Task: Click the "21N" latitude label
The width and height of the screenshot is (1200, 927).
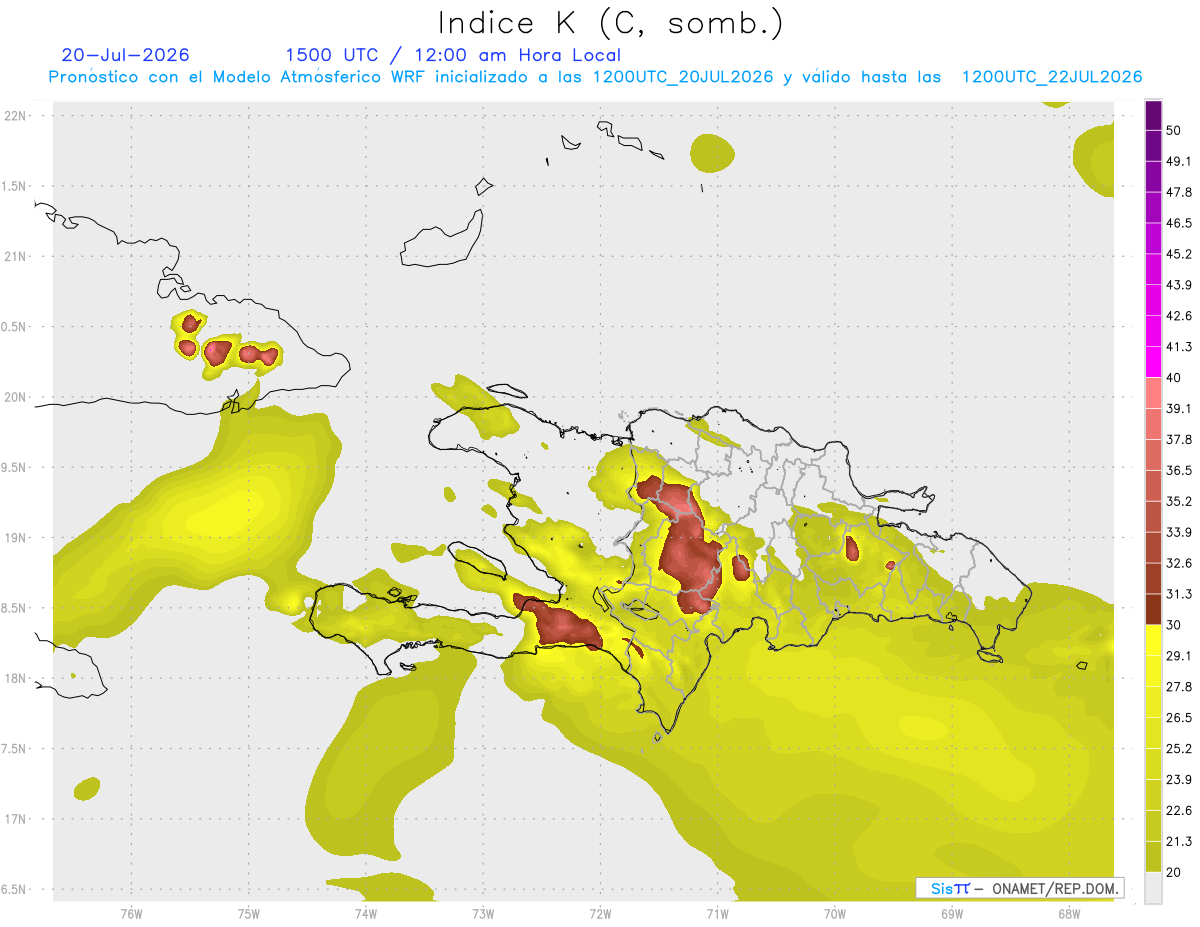Action: pyautogui.click(x=16, y=256)
